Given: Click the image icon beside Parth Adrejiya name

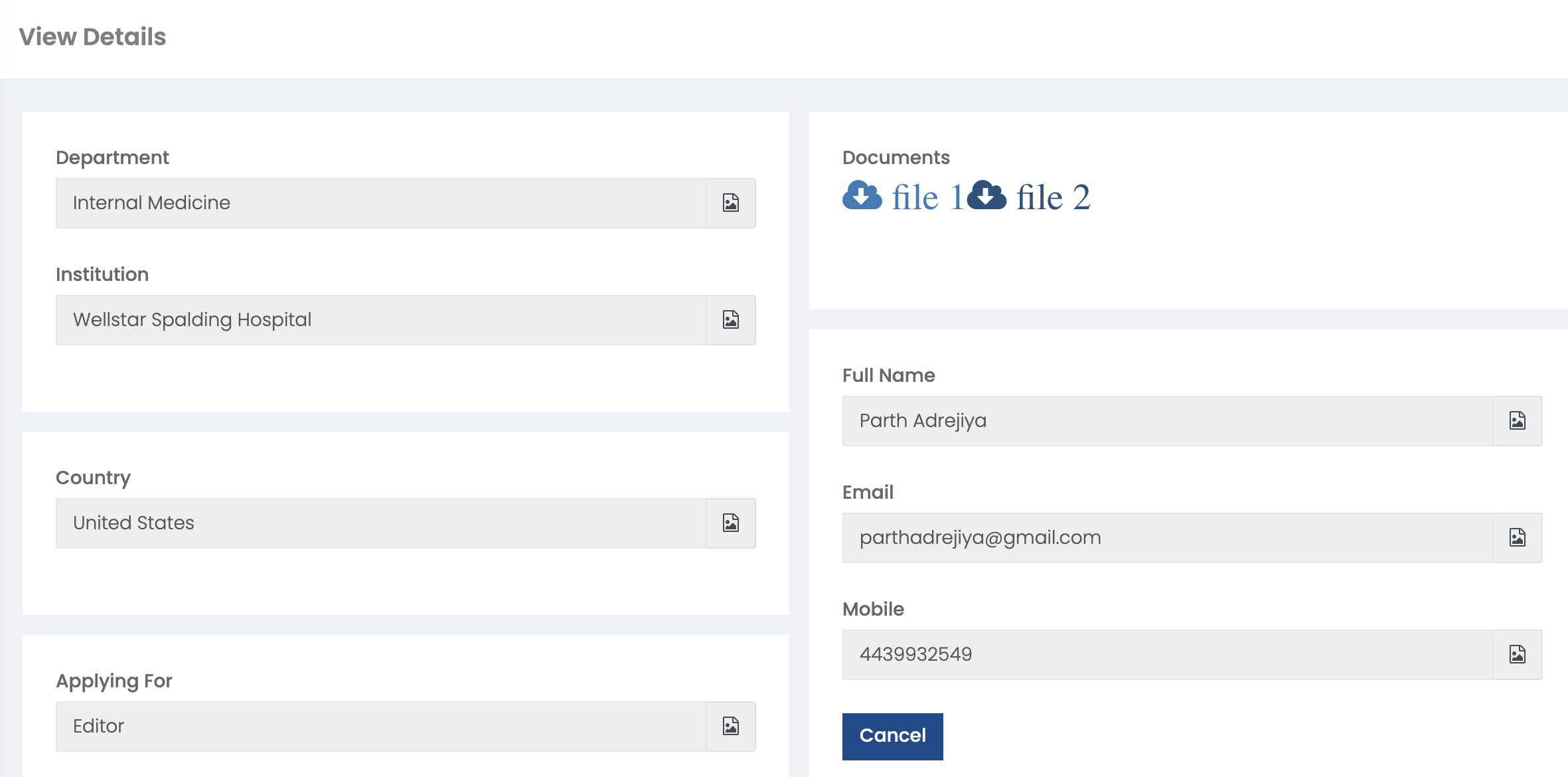Looking at the screenshot, I should pos(1517,421).
